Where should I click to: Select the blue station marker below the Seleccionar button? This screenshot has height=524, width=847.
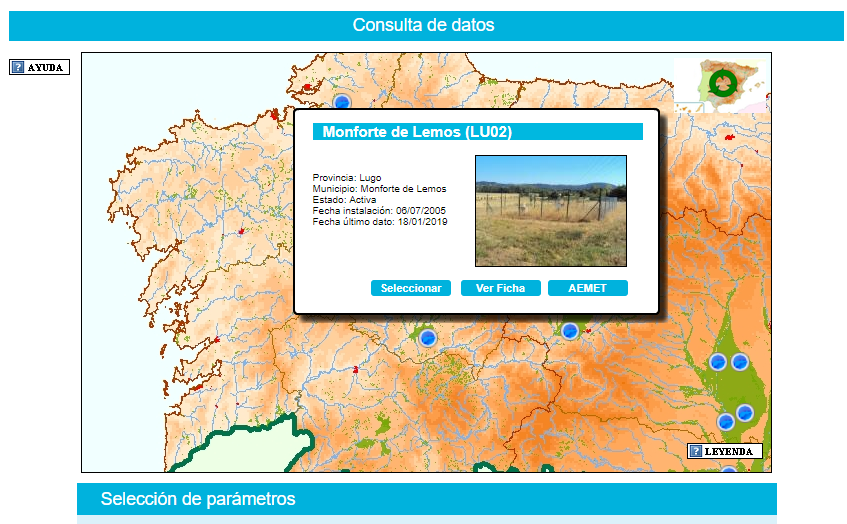point(428,338)
